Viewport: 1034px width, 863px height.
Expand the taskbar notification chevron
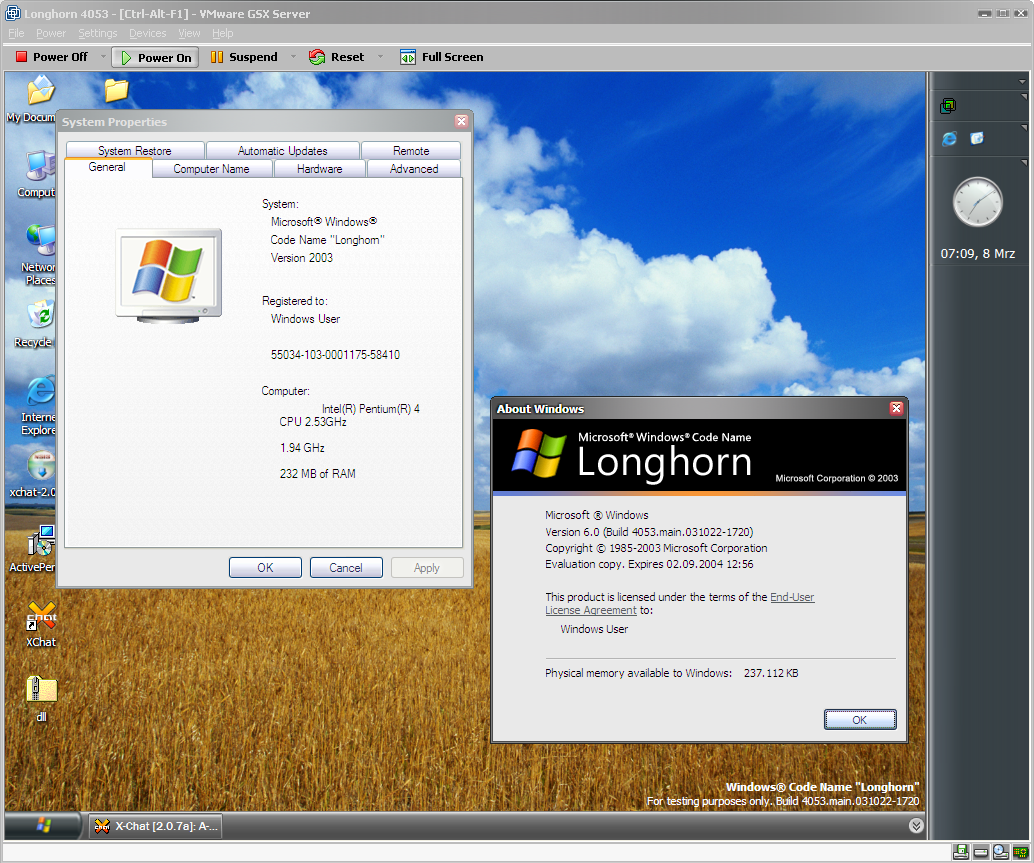pyautogui.click(x=916, y=825)
